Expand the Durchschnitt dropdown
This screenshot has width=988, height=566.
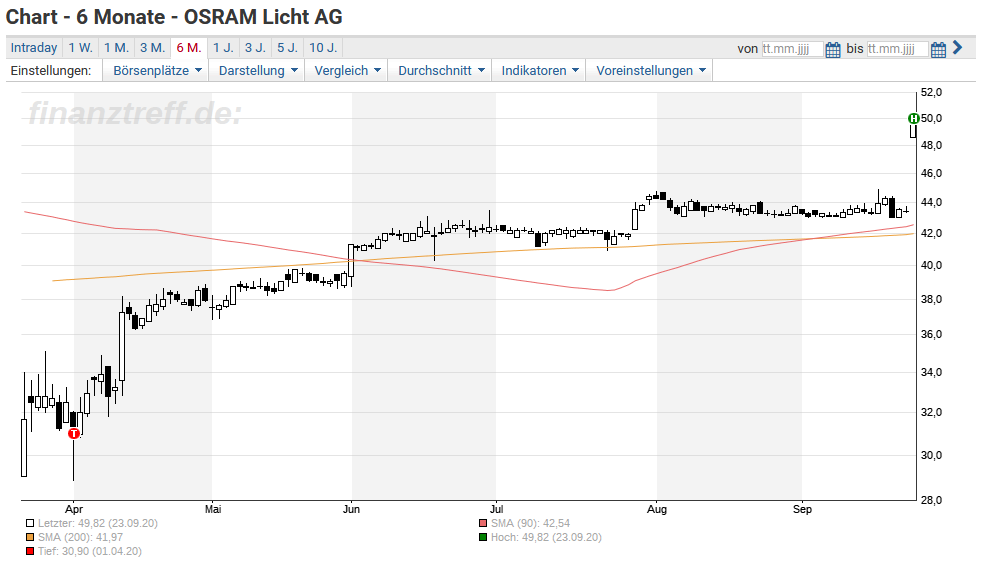[441, 71]
